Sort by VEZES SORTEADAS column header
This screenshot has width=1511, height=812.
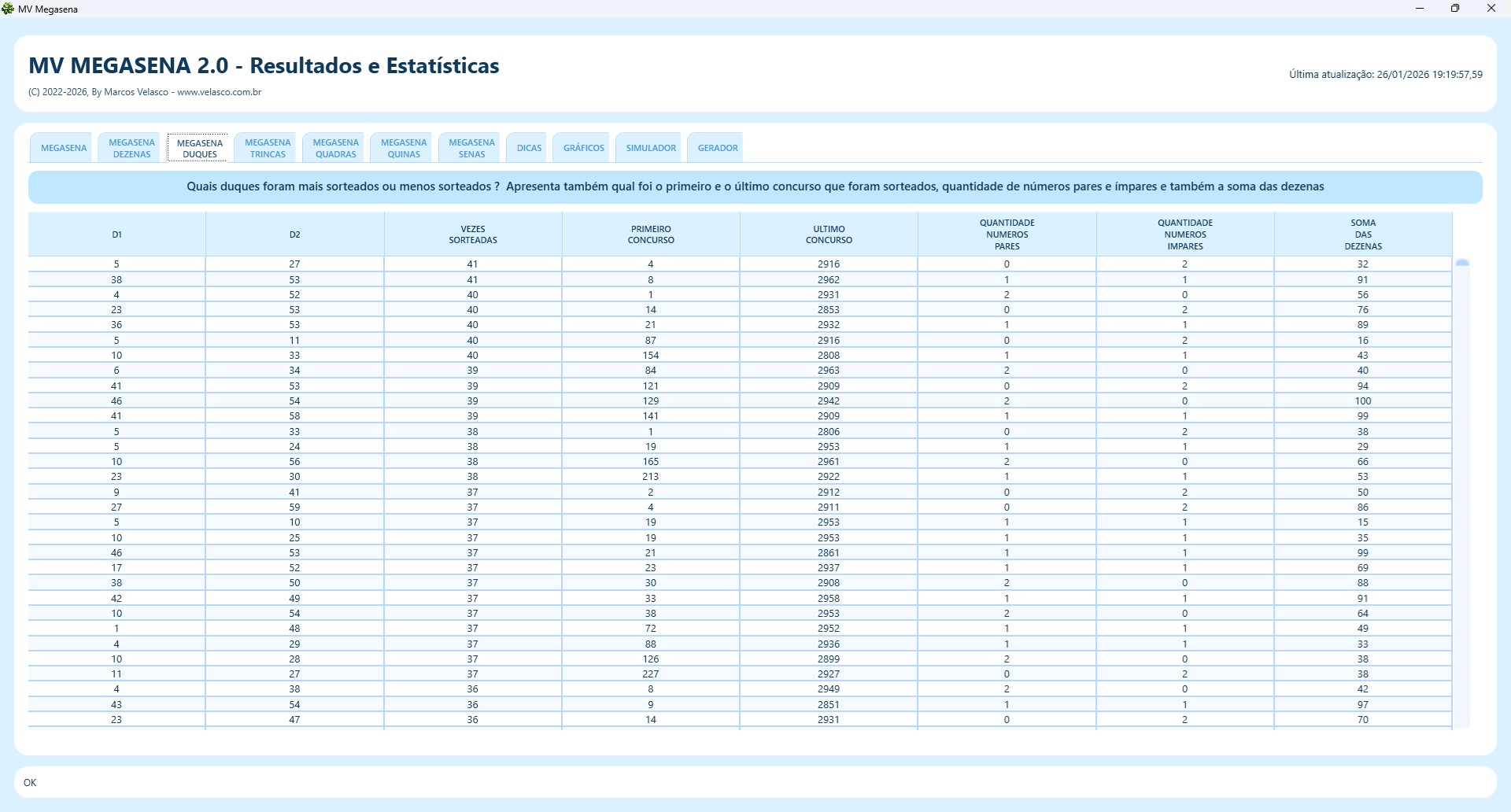pyautogui.click(x=473, y=234)
